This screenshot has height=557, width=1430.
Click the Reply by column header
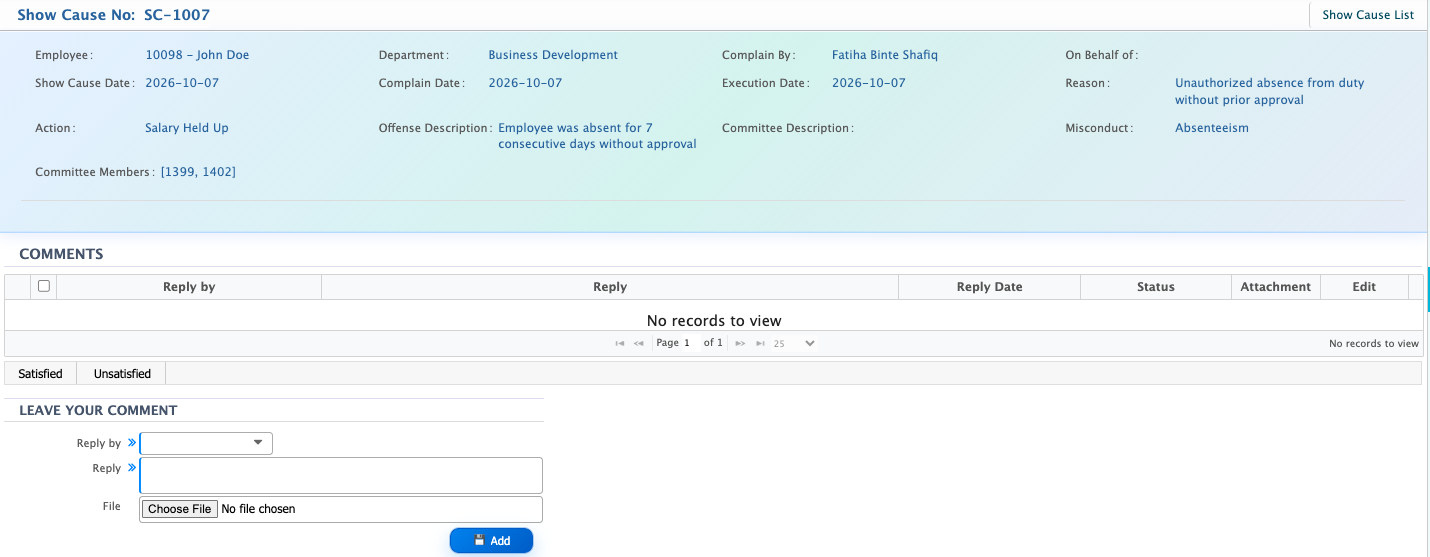pos(189,287)
